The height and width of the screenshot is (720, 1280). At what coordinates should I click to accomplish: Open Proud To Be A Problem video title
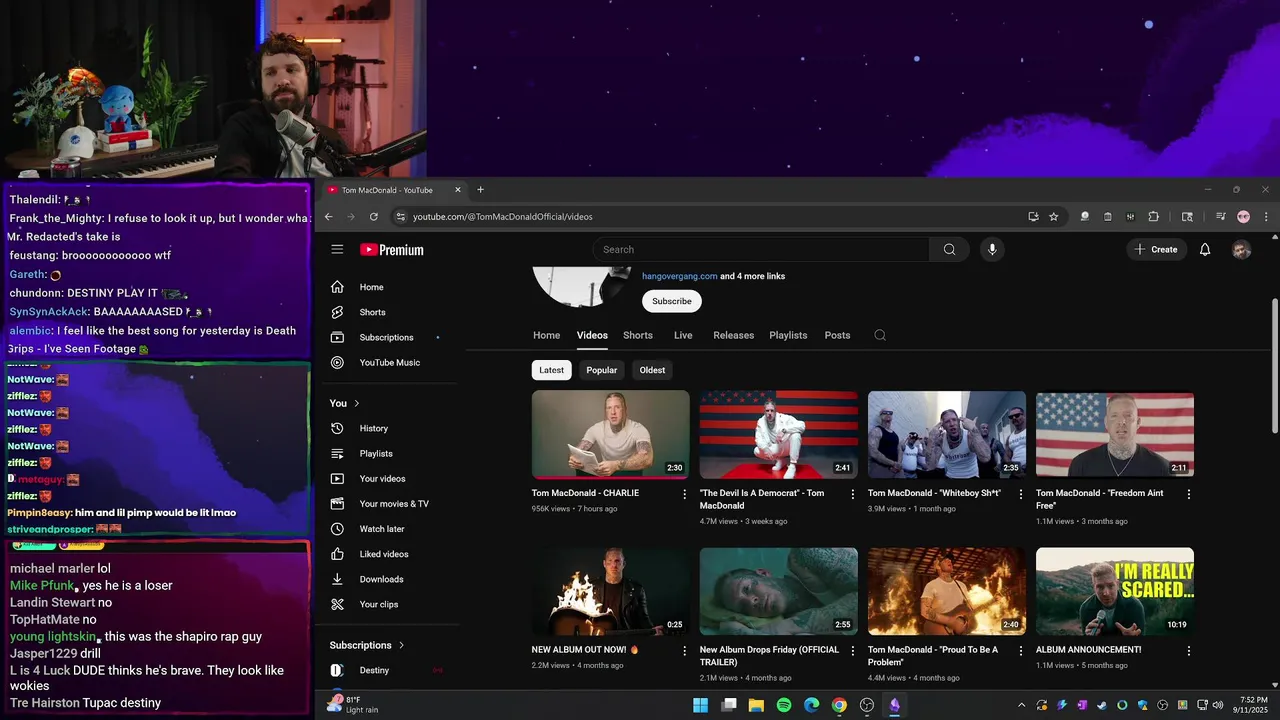pyautogui.click(x=933, y=656)
